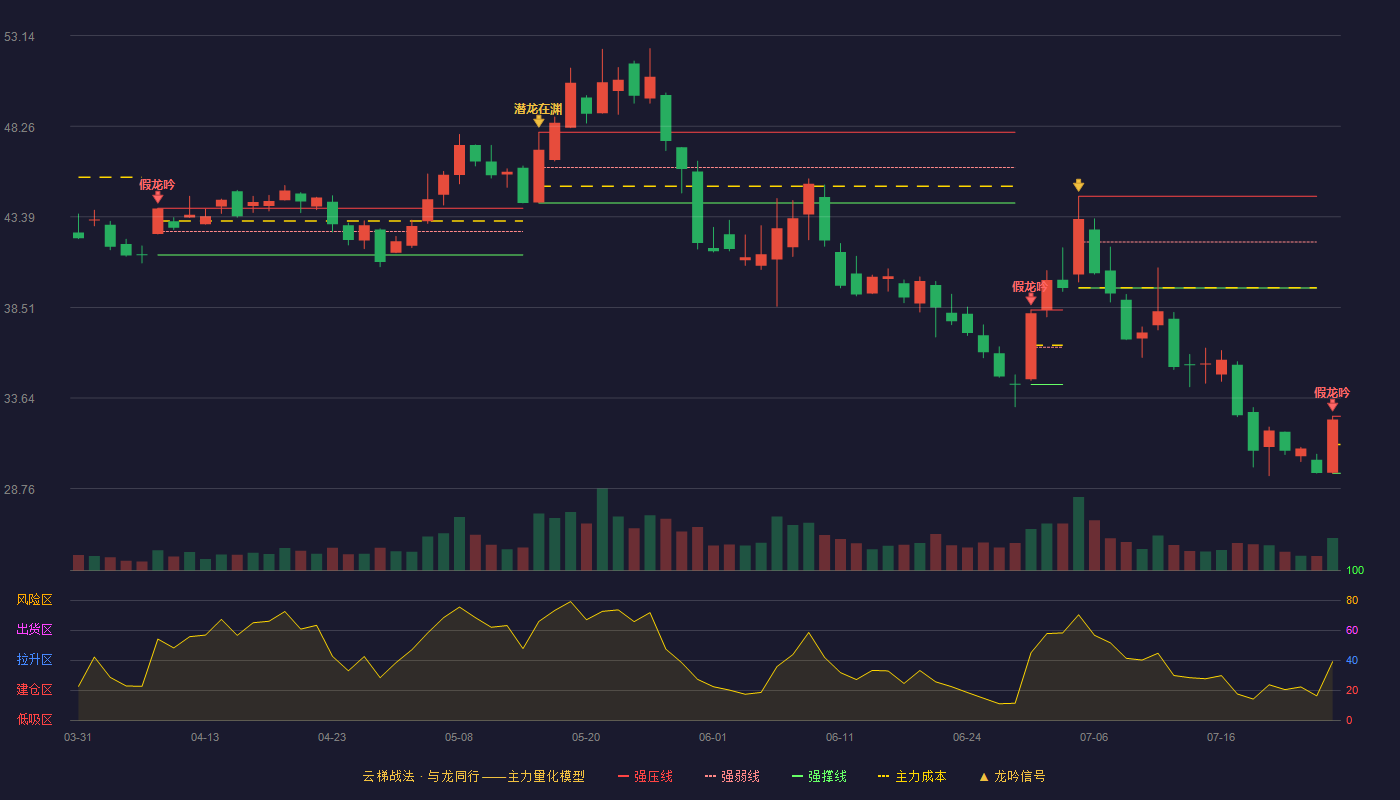The height and width of the screenshot is (800, 1400).
Task: Click the 假龙吟 label left of 07-06
Action: [1030, 286]
